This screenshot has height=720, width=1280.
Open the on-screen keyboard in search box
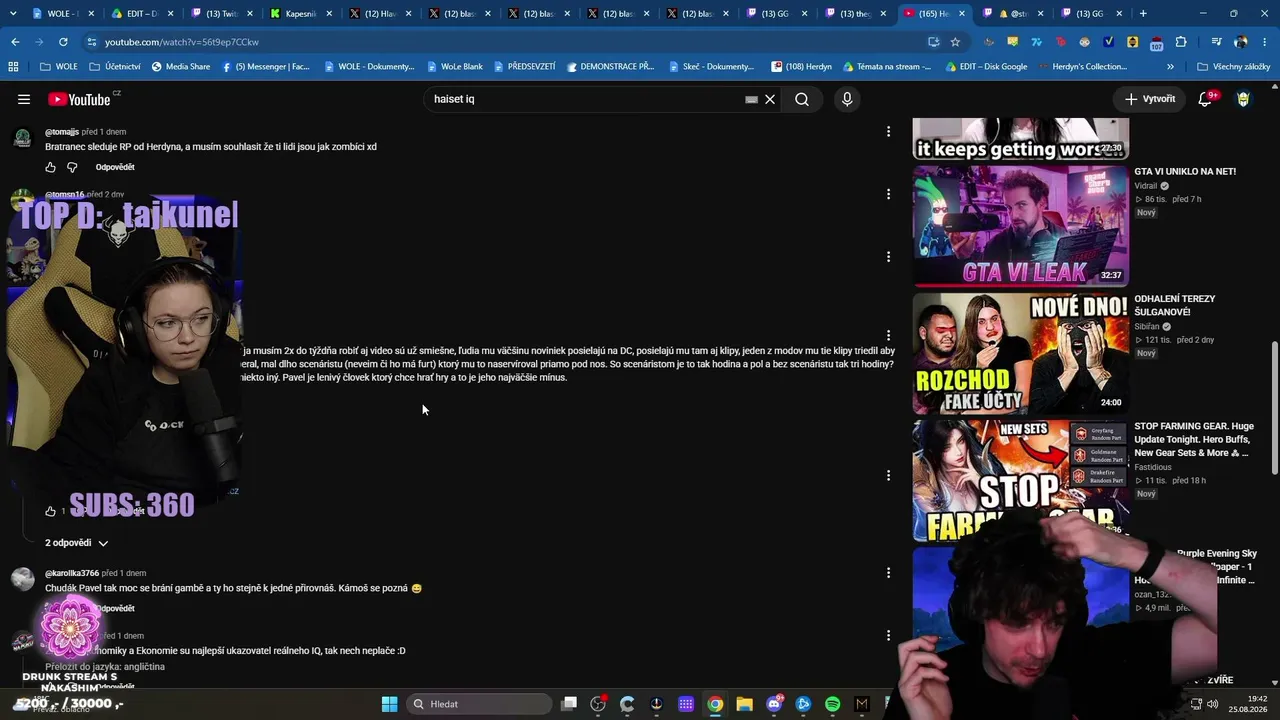click(752, 99)
